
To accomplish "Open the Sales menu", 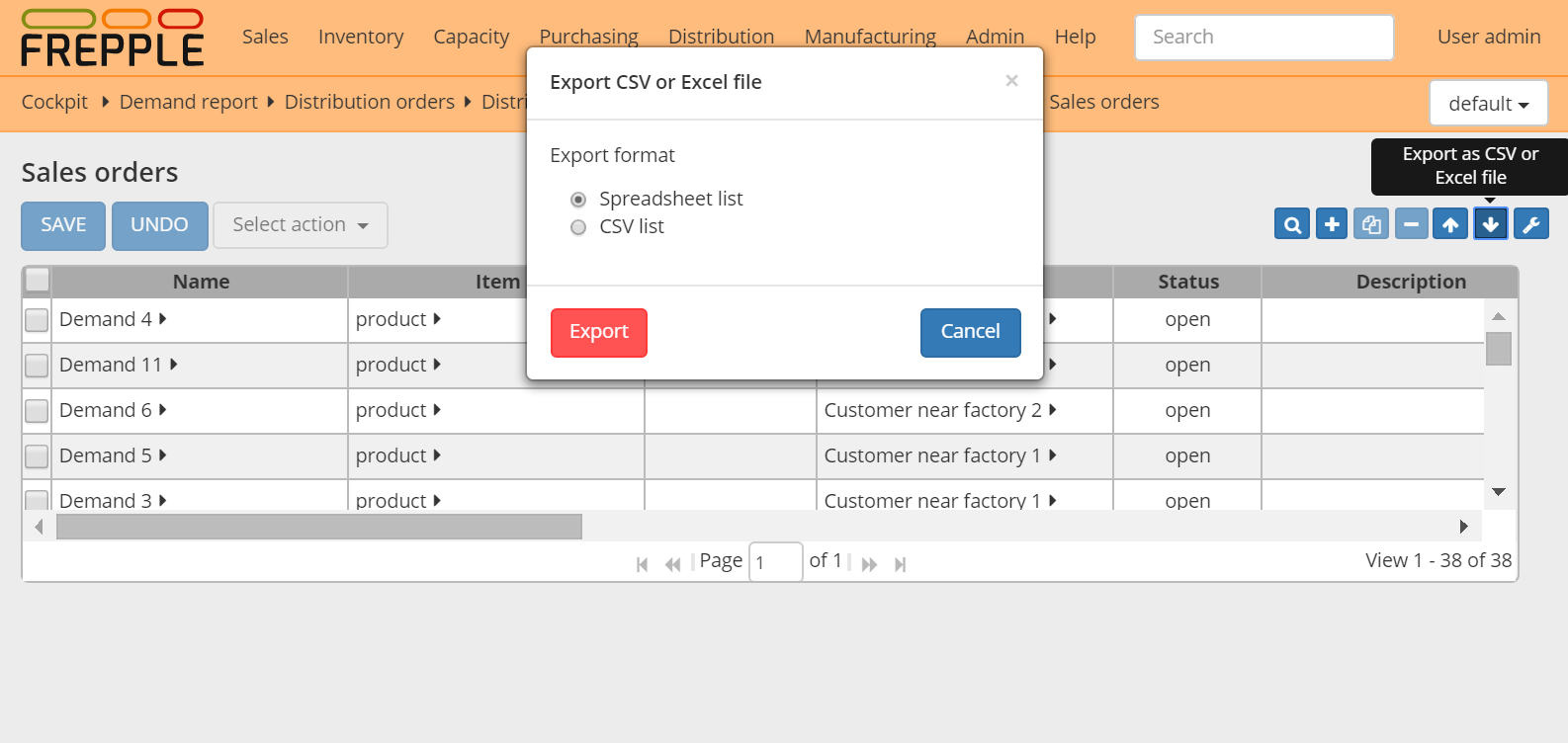I will (x=265, y=37).
